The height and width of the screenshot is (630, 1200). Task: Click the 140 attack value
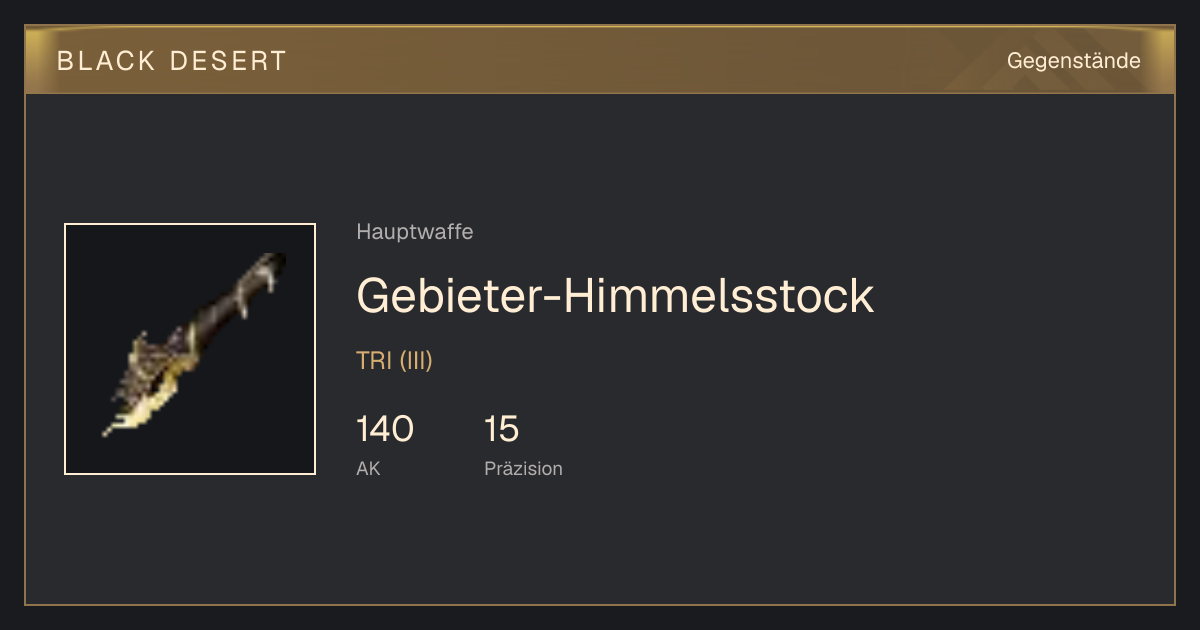coord(385,429)
